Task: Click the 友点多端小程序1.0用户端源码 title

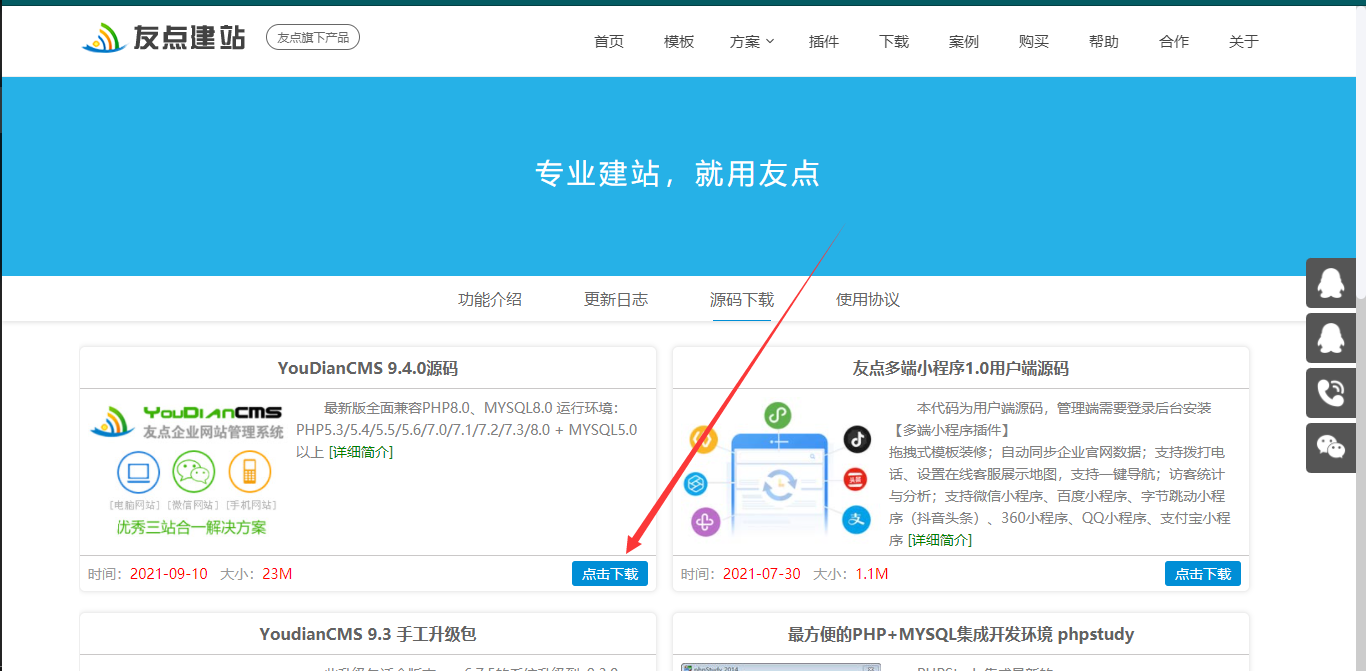Action: 961,368
